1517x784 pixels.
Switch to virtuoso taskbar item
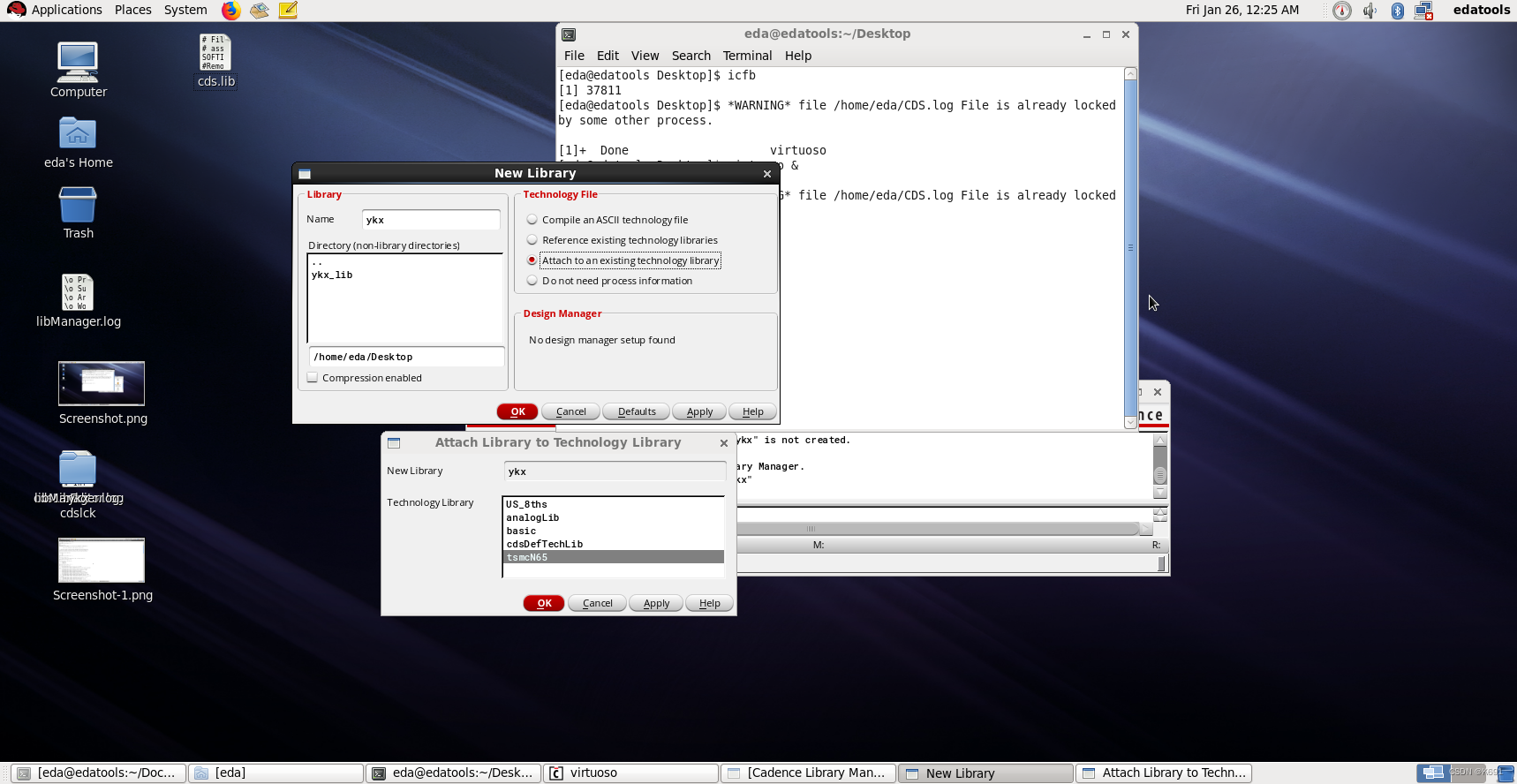coord(630,773)
